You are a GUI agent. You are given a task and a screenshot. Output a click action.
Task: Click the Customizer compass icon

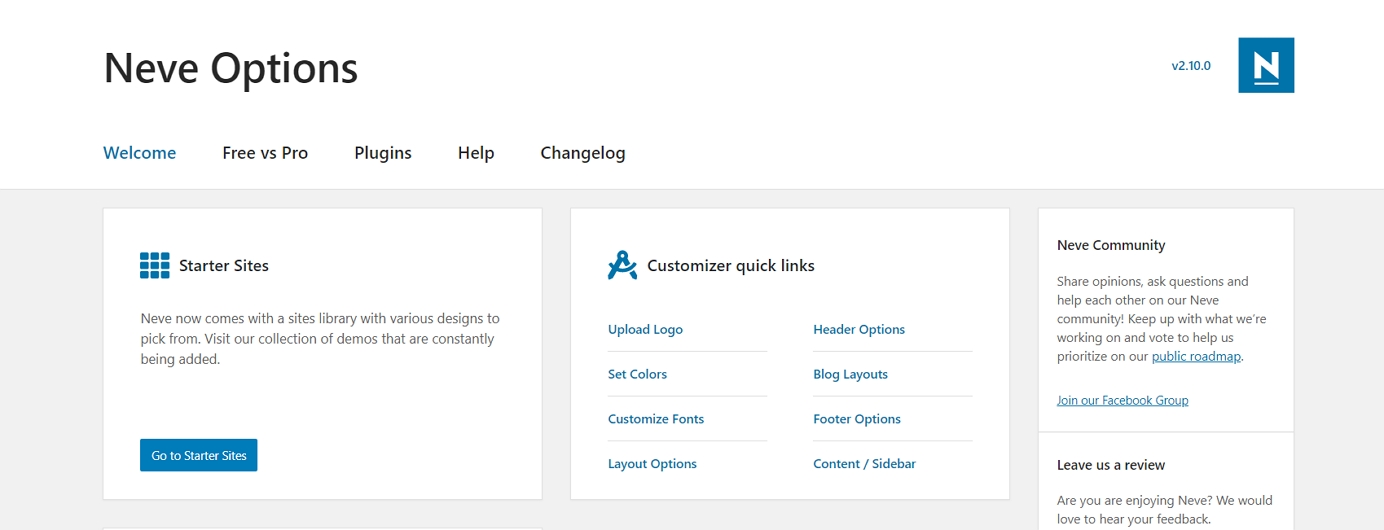[622, 265]
